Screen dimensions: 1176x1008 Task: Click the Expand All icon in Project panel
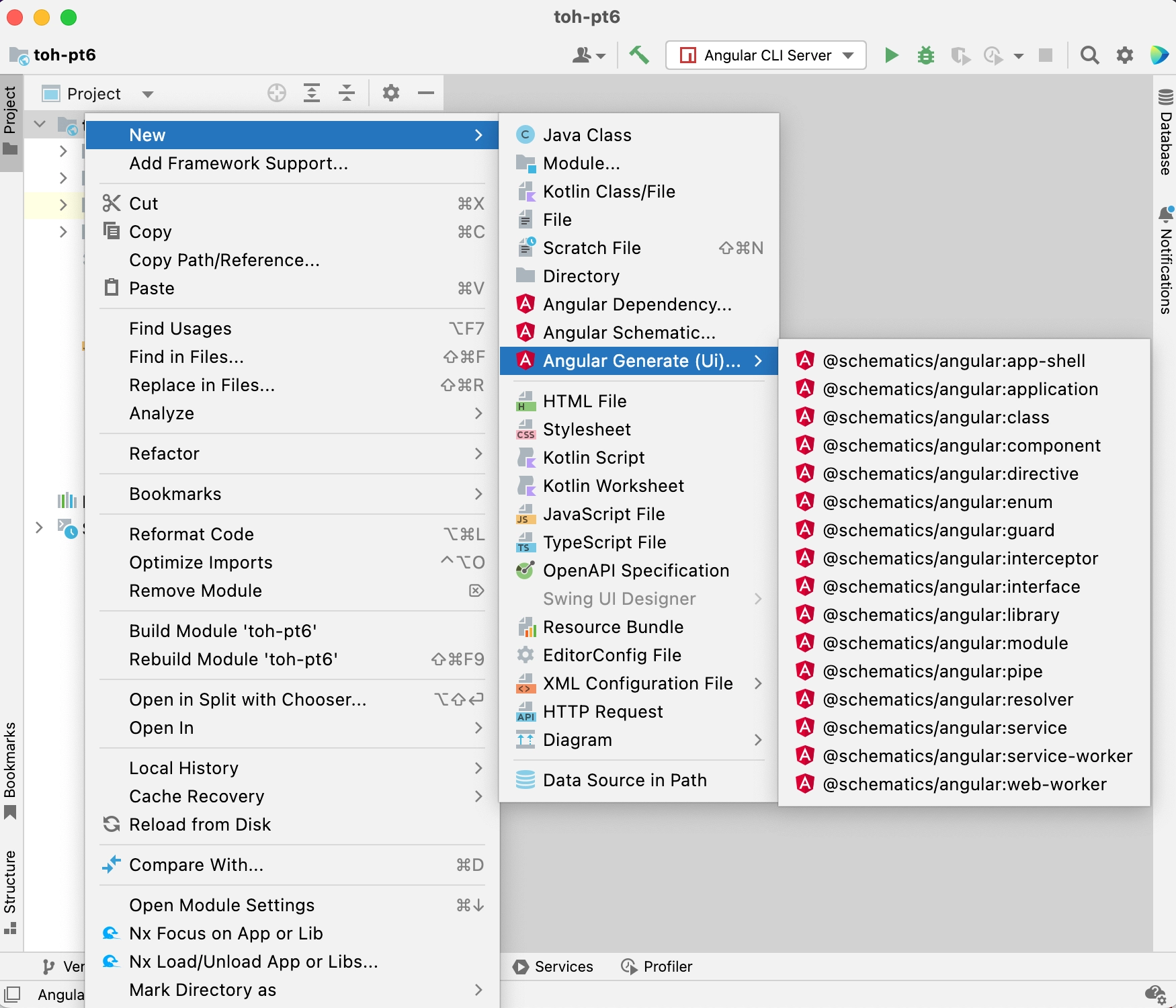pyautogui.click(x=312, y=93)
